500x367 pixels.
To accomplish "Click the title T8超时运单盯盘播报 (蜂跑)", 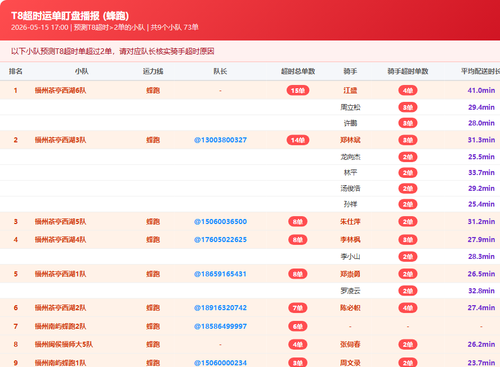I will click(x=70, y=16).
